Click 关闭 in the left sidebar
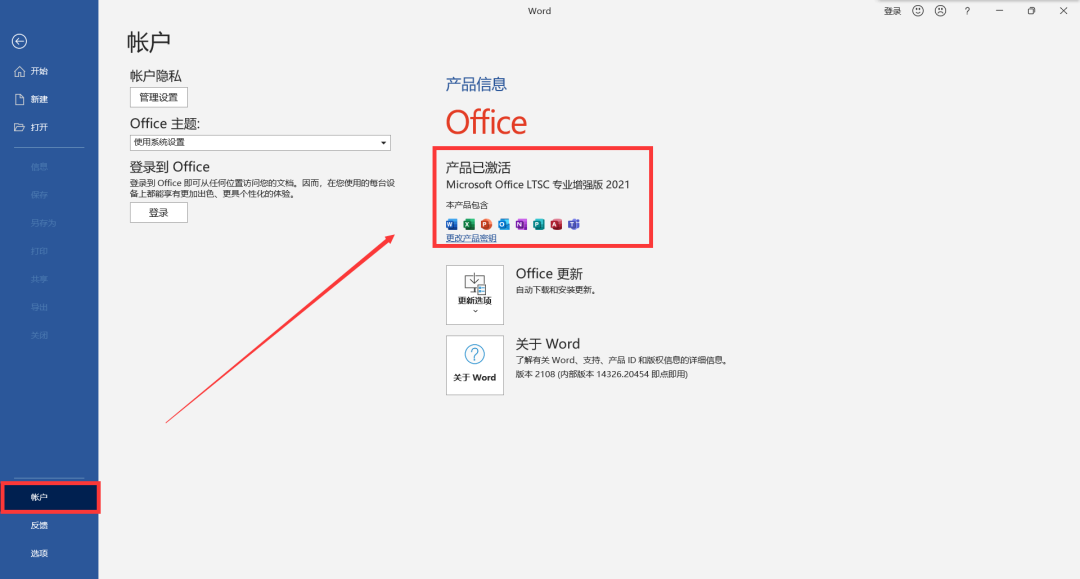This screenshot has width=1080, height=579. (x=39, y=335)
